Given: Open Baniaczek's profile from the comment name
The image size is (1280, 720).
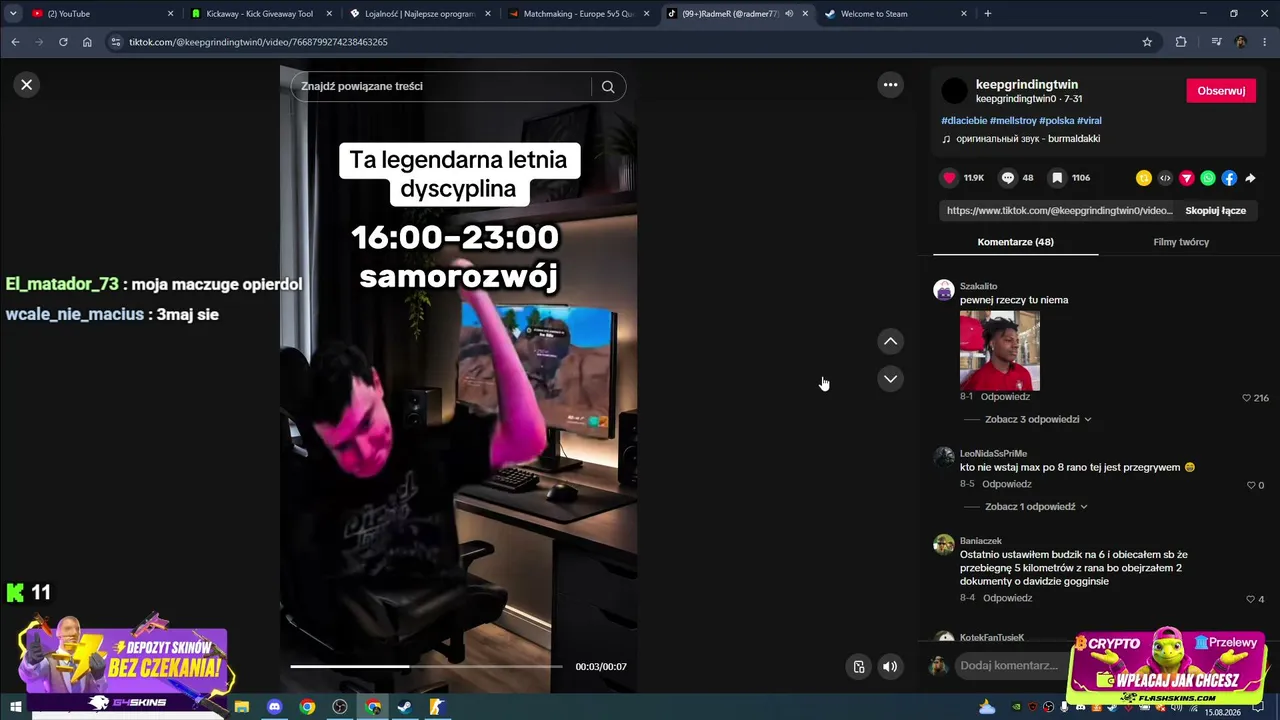Looking at the screenshot, I should pos(981,541).
